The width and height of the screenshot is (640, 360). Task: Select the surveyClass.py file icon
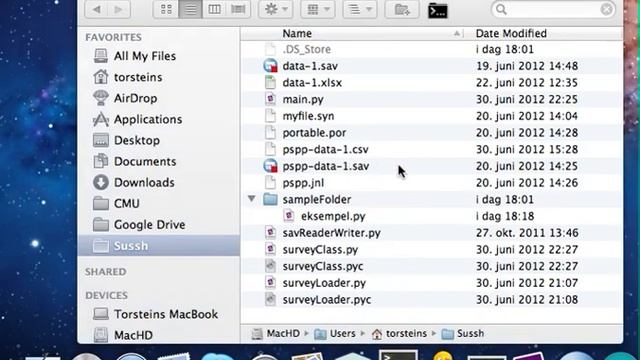[270, 249]
